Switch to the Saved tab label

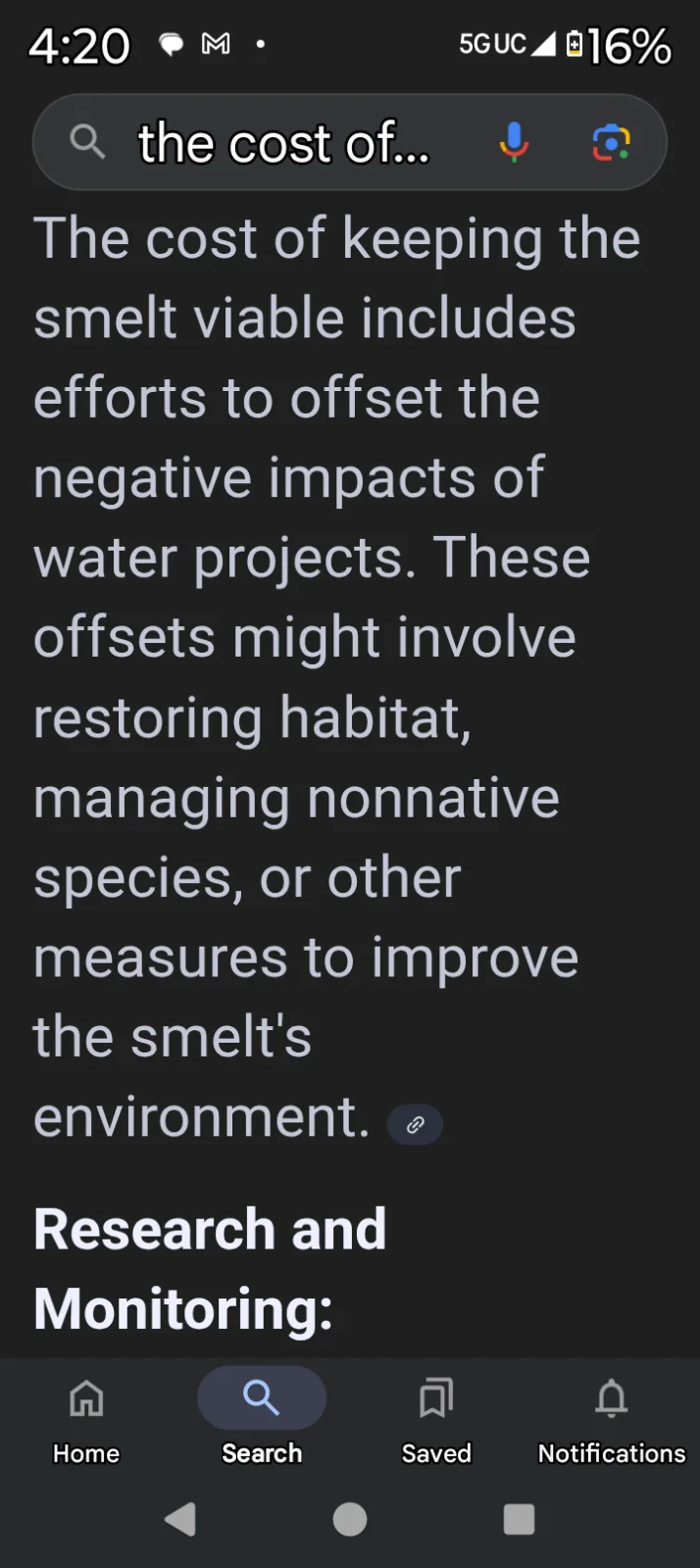pos(436,1453)
